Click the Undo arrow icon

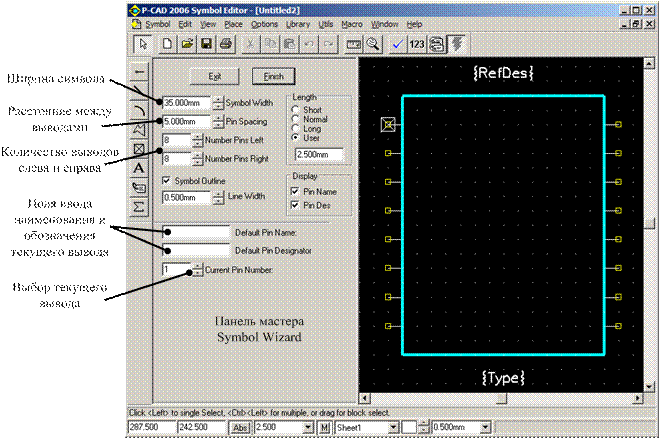pyautogui.click(x=309, y=44)
